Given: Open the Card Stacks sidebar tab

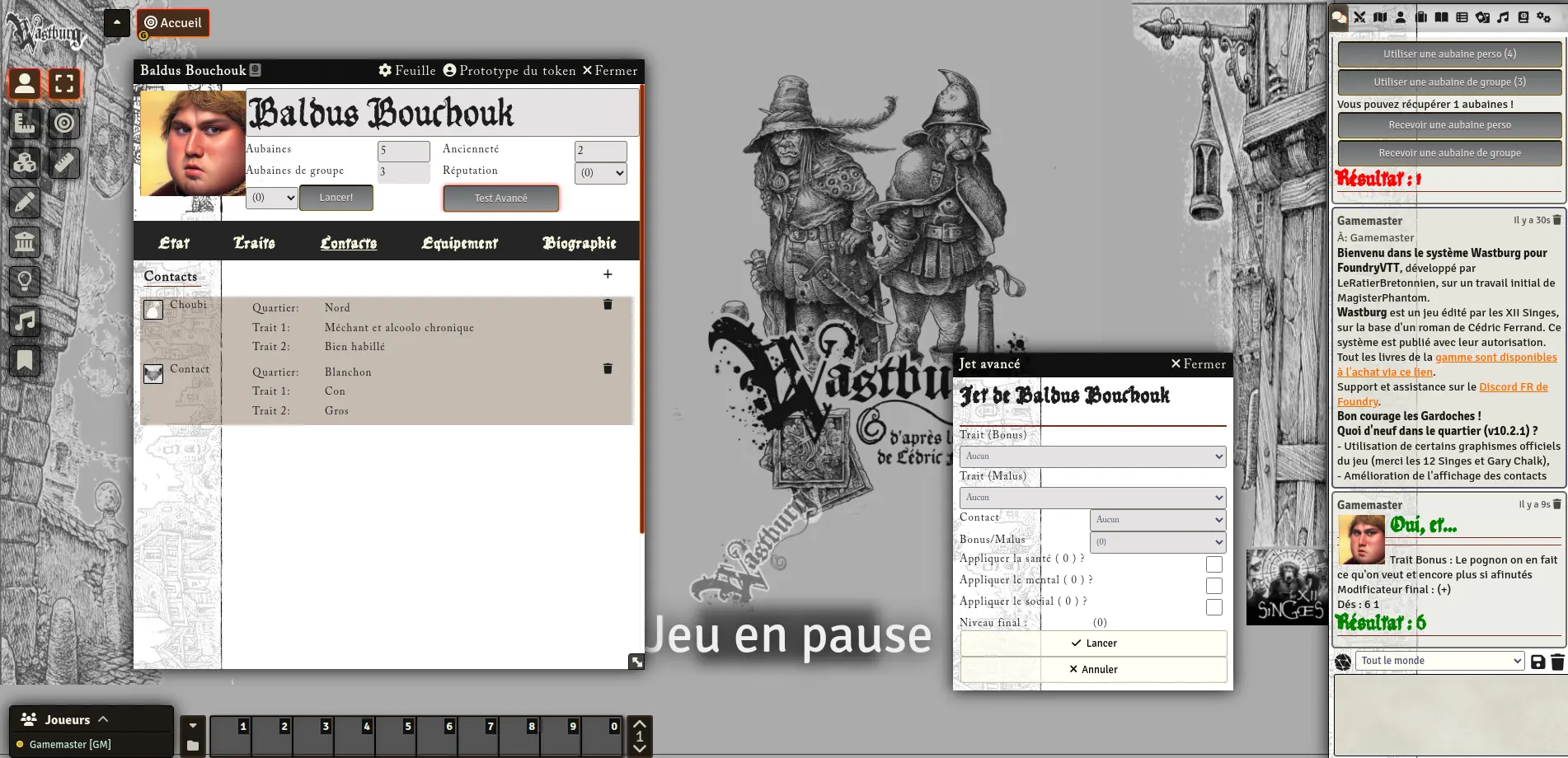Looking at the screenshot, I should (1483, 17).
